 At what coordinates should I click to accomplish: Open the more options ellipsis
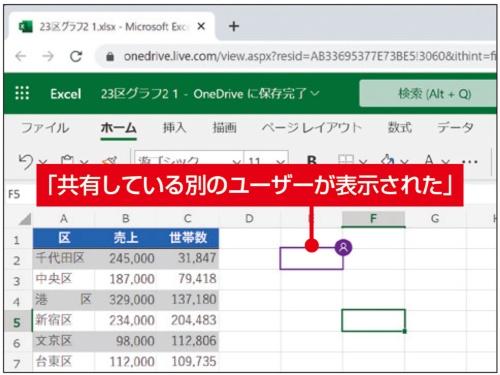point(470,162)
